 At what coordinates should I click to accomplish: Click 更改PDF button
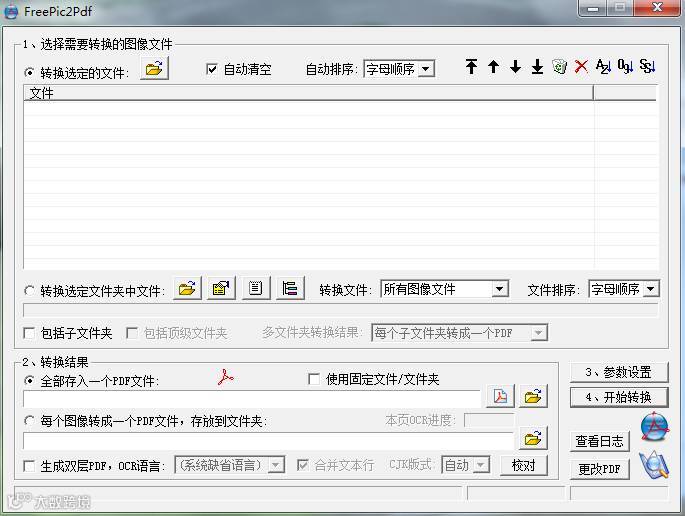[600, 469]
